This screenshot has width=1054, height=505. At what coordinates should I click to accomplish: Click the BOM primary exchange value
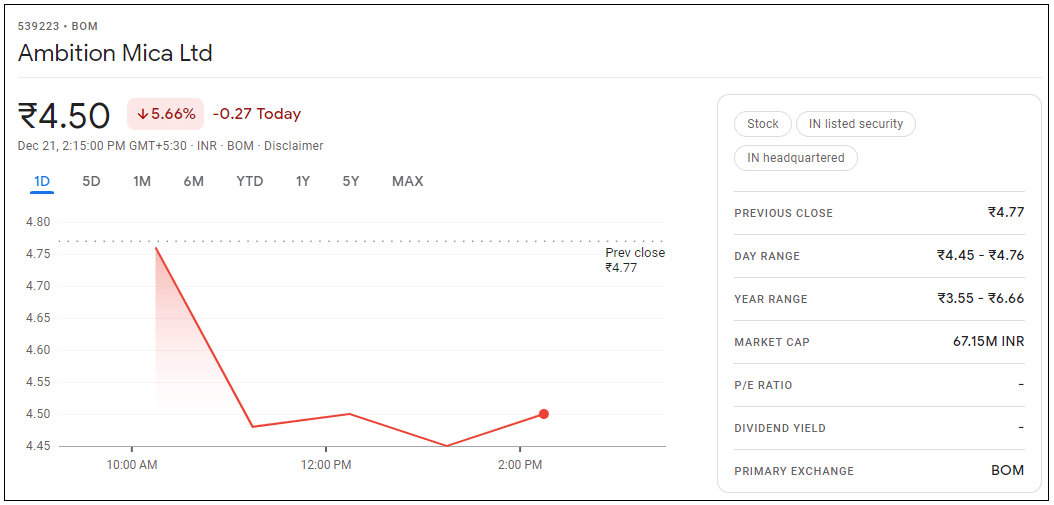pos(1008,471)
